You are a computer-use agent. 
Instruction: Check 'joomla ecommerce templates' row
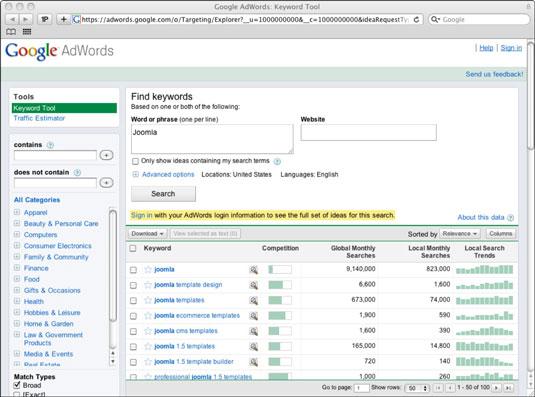[x=133, y=316]
